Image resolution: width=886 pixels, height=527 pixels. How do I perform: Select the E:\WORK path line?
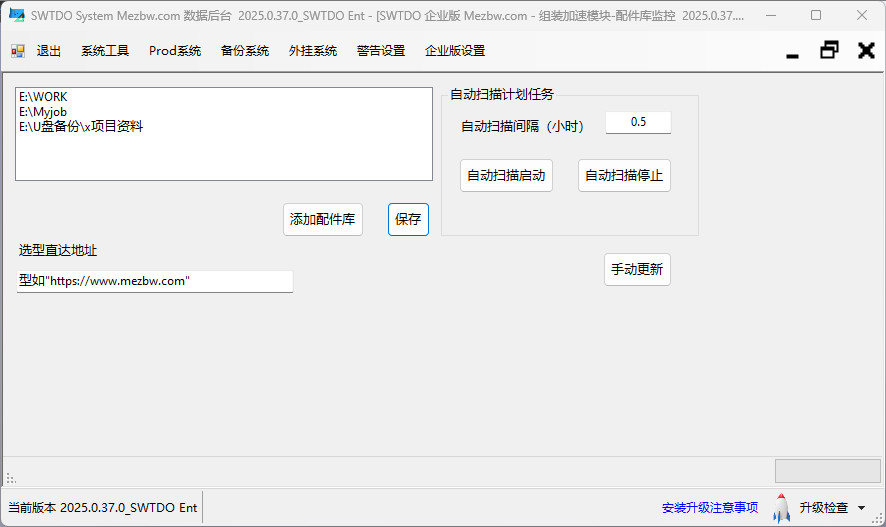(43, 97)
